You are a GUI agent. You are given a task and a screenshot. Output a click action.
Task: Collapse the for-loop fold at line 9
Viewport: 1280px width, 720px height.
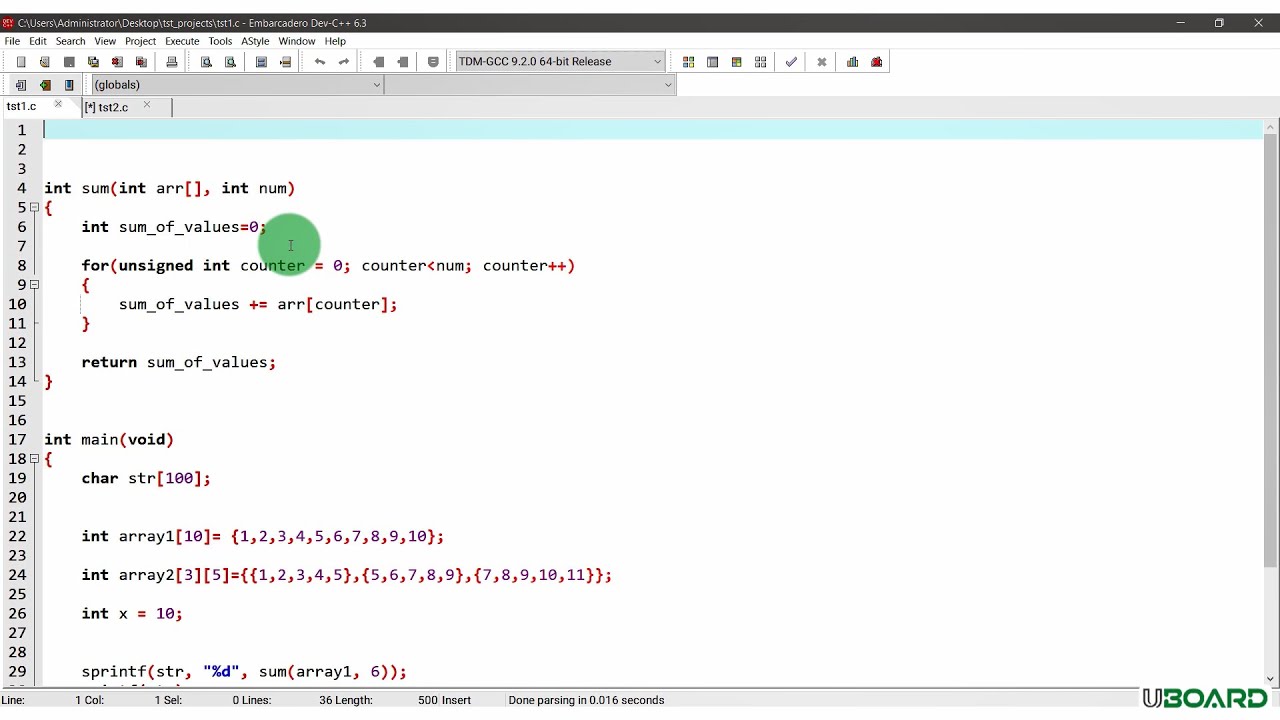click(34, 285)
